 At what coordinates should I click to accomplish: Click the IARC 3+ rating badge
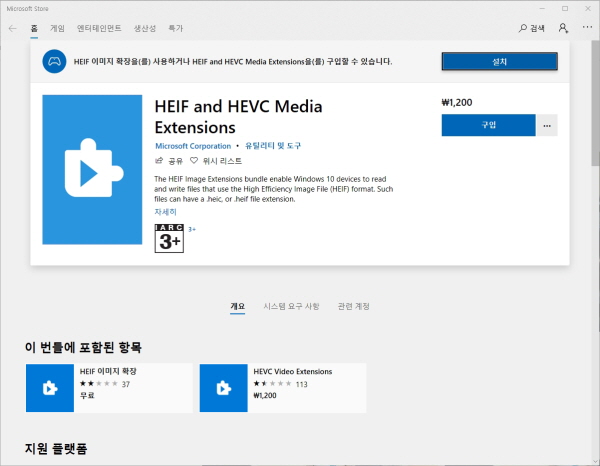pos(169,238)
